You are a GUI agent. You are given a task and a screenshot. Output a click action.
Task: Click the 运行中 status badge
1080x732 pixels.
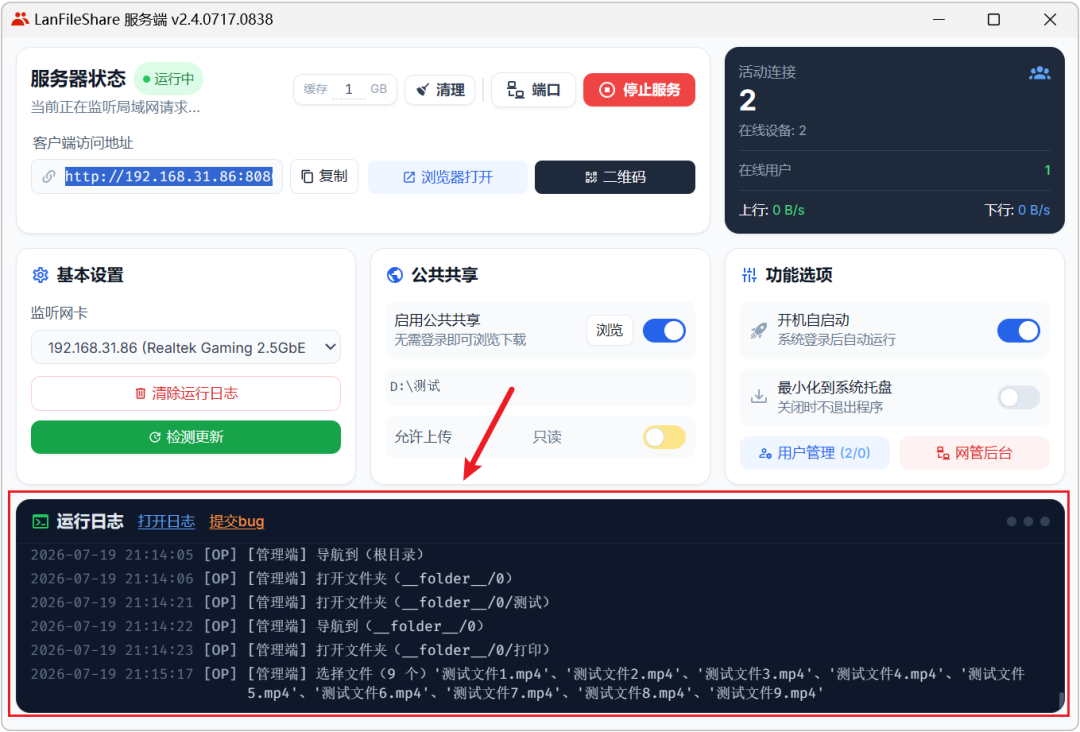coord(169,79)
